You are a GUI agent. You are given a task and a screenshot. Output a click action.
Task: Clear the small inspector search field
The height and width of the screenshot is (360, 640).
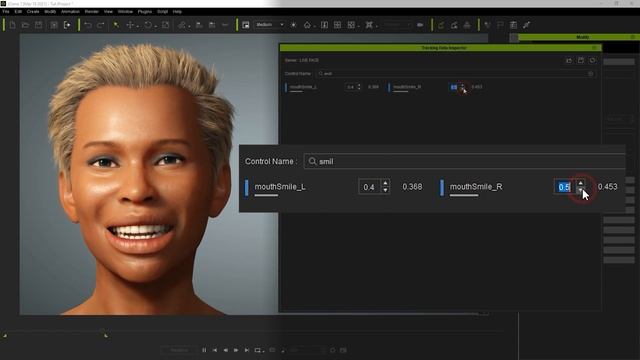pyautogui.click(x=591, y=74)
